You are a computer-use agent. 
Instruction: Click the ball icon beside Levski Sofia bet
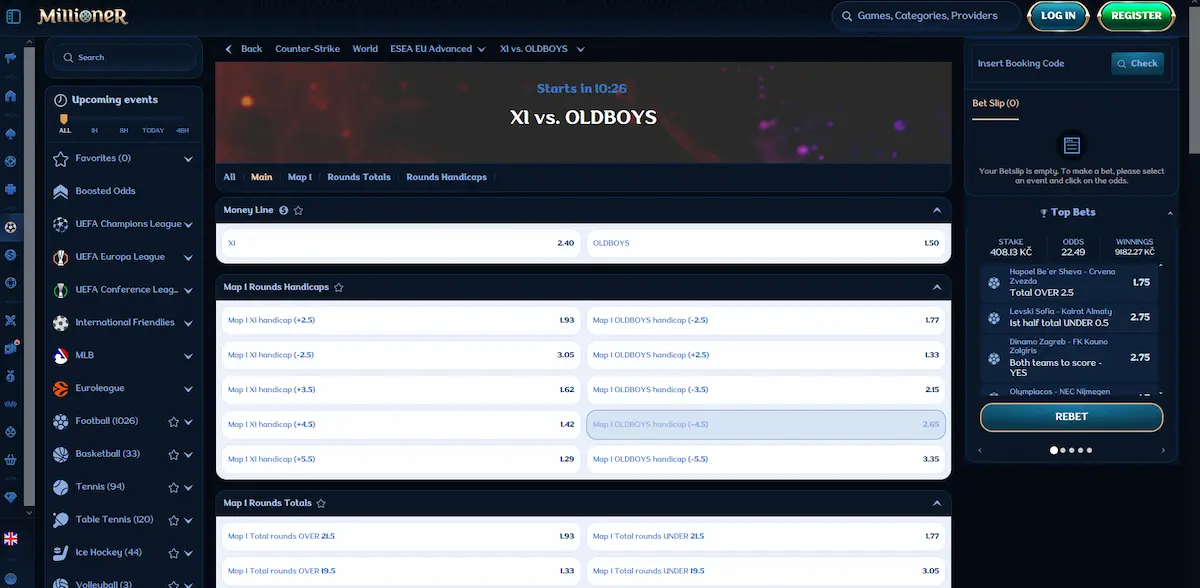click(x=993, y=318)
